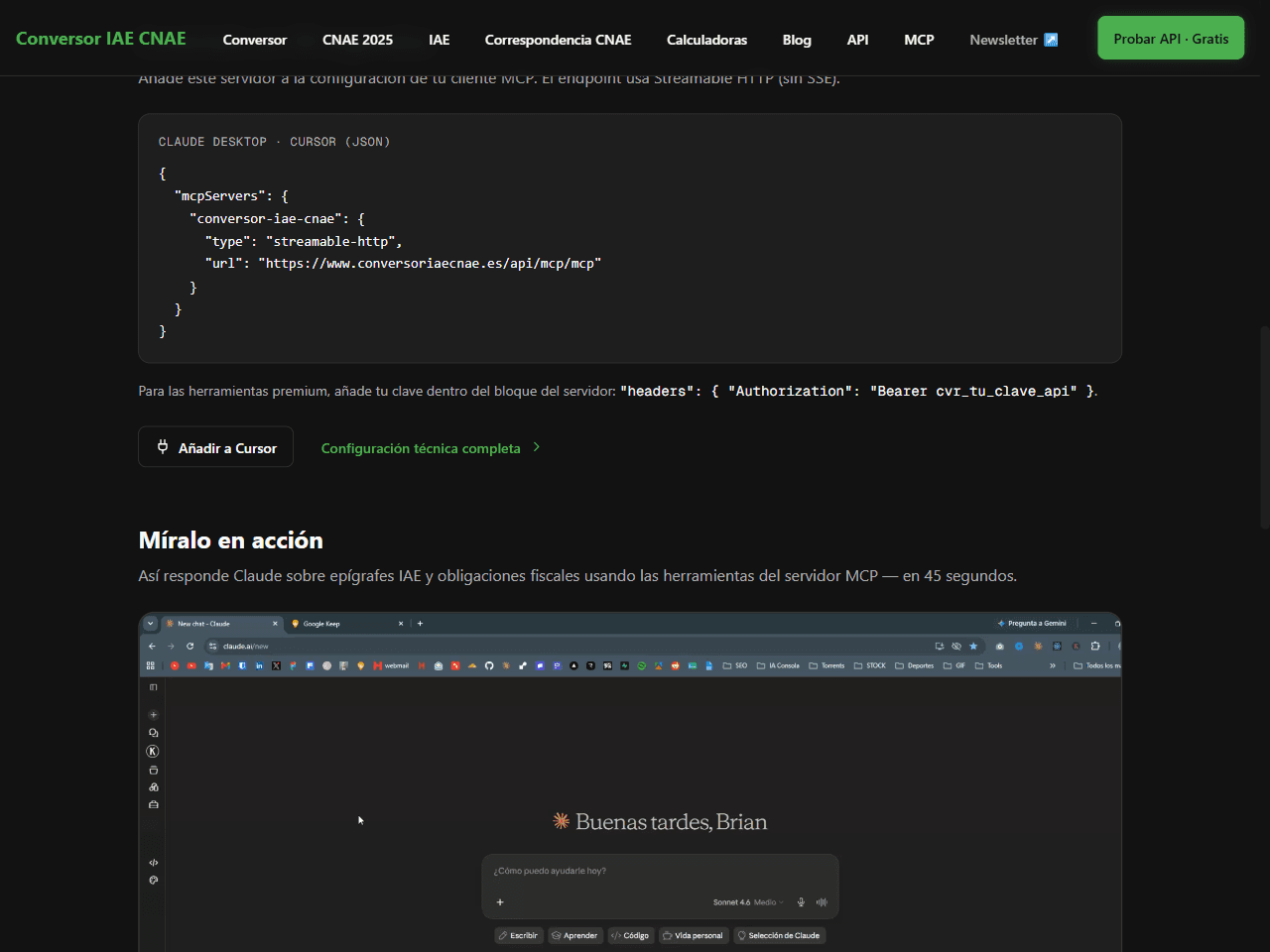Click the plug icon in Añadir a Cursor
The width and height of the screenshot is (1270, 952).
pyautogui.click(x=163, y=447)
